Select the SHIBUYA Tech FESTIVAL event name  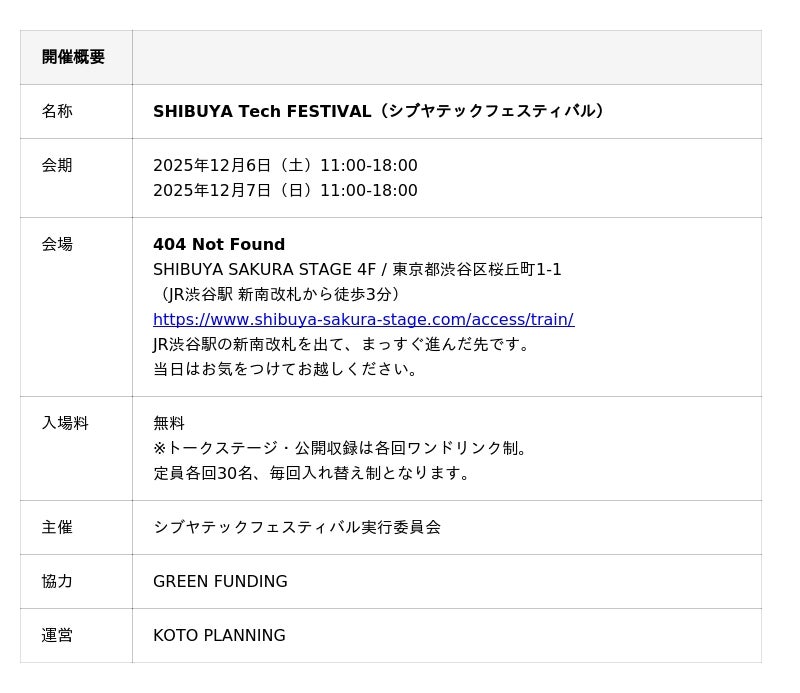pyautogui.click(x=380, y=111)
